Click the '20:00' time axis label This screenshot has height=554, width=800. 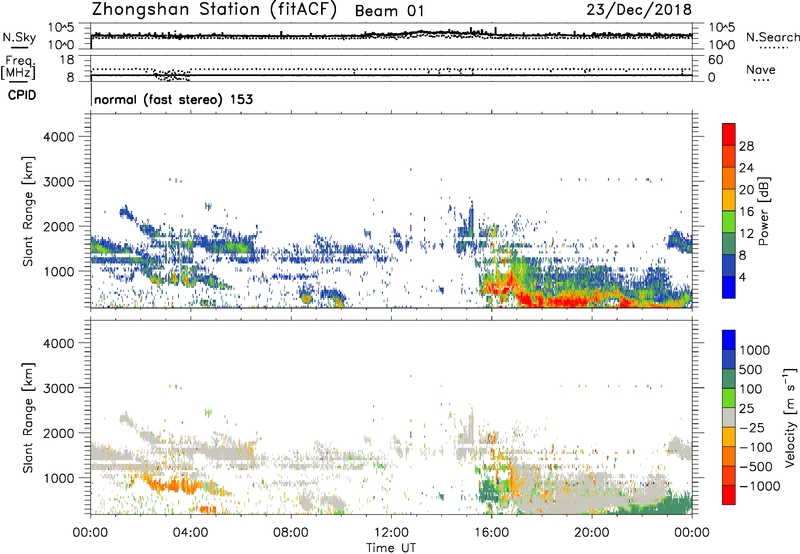(x=592, y=533)
